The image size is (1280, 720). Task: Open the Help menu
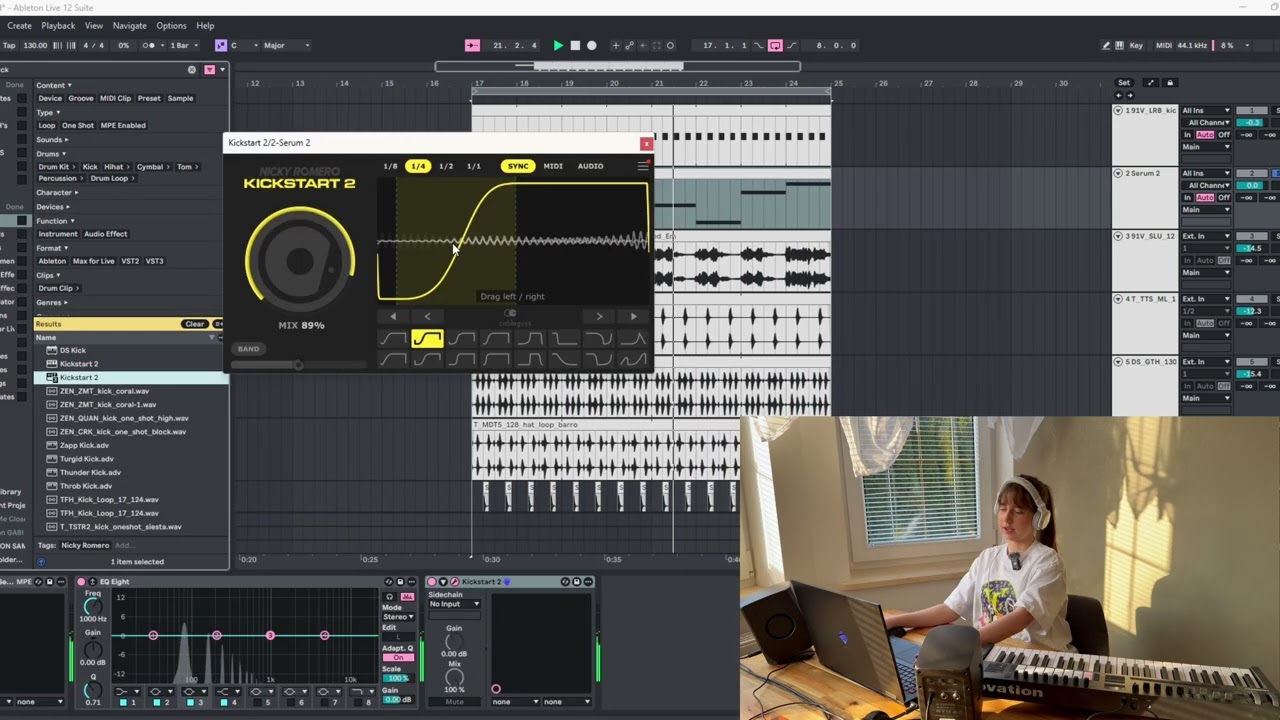coord(205,26)
